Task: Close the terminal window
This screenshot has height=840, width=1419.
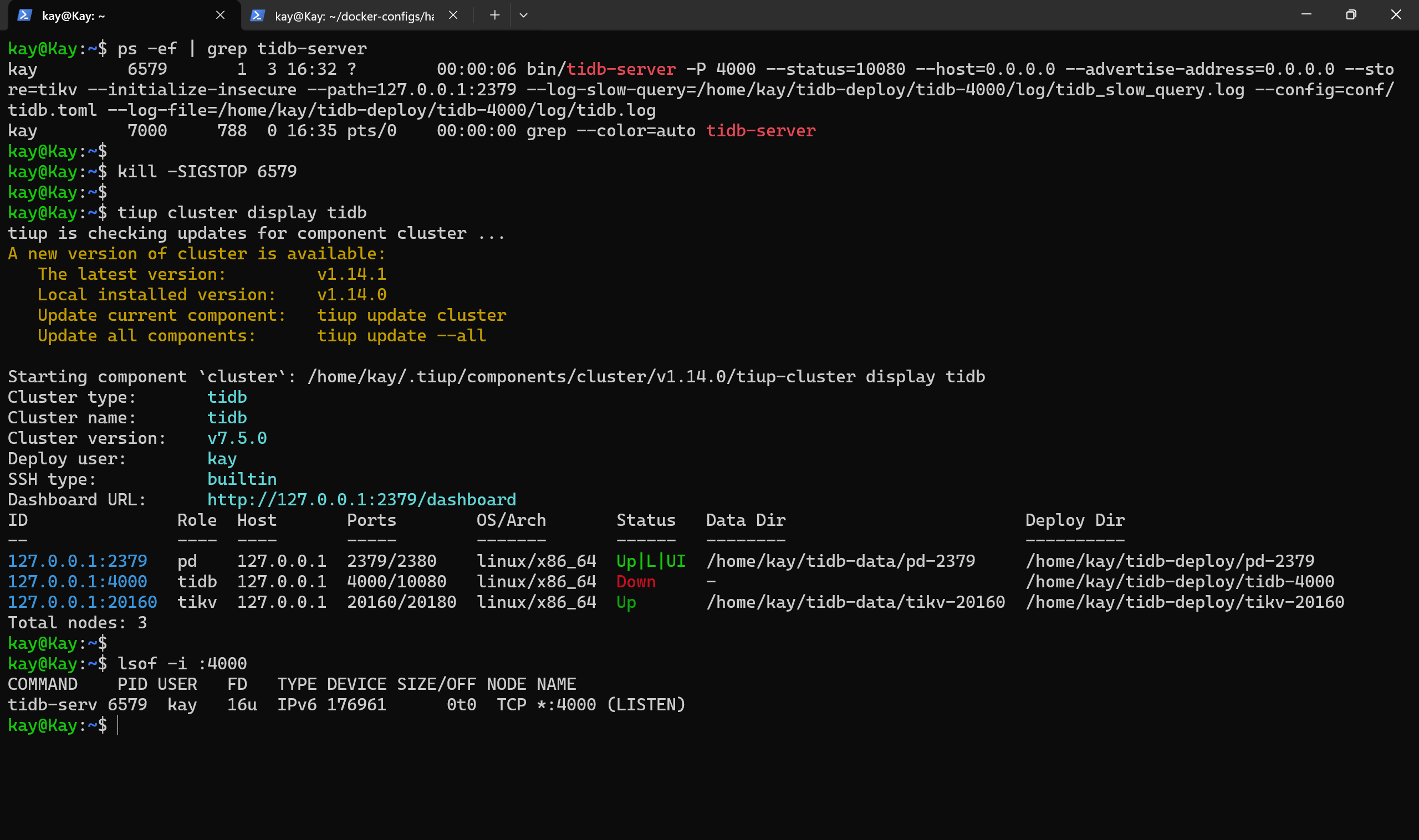Action: pyautogui.click(x=1396, y=15)
